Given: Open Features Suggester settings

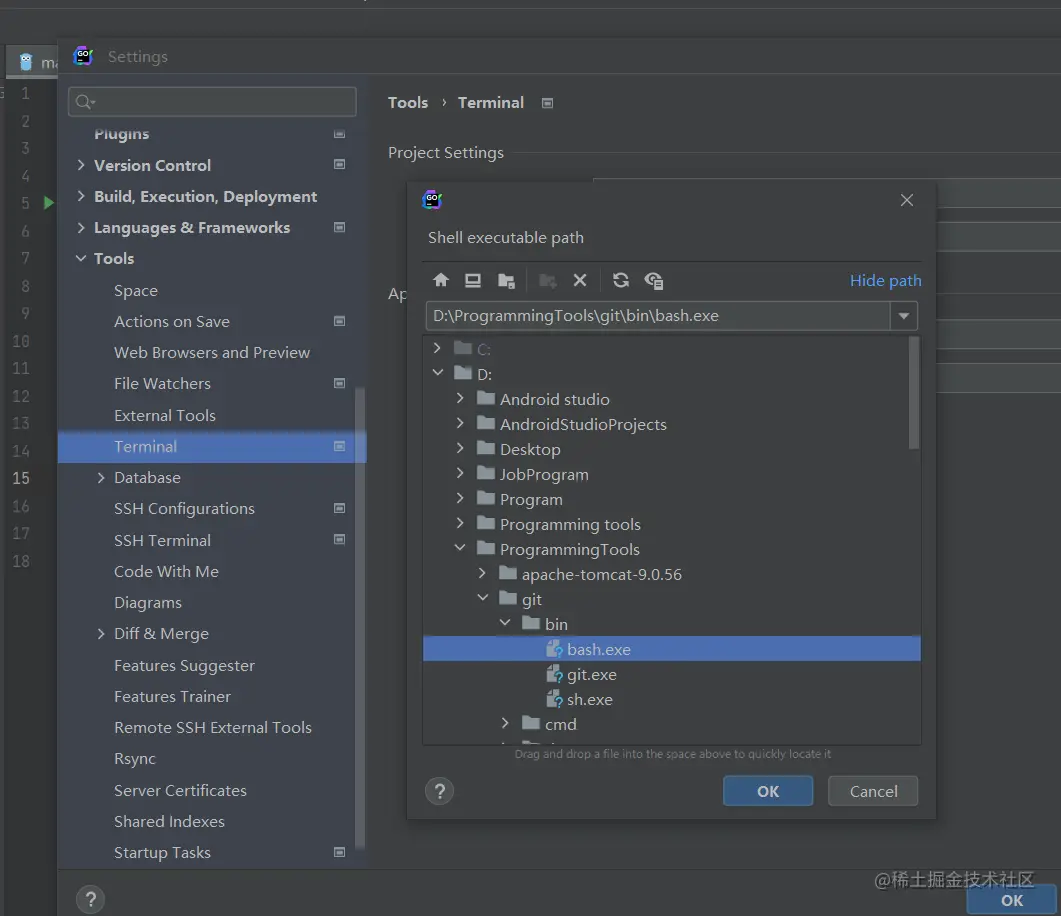Looking at the screenshot, I should point(184,666).
